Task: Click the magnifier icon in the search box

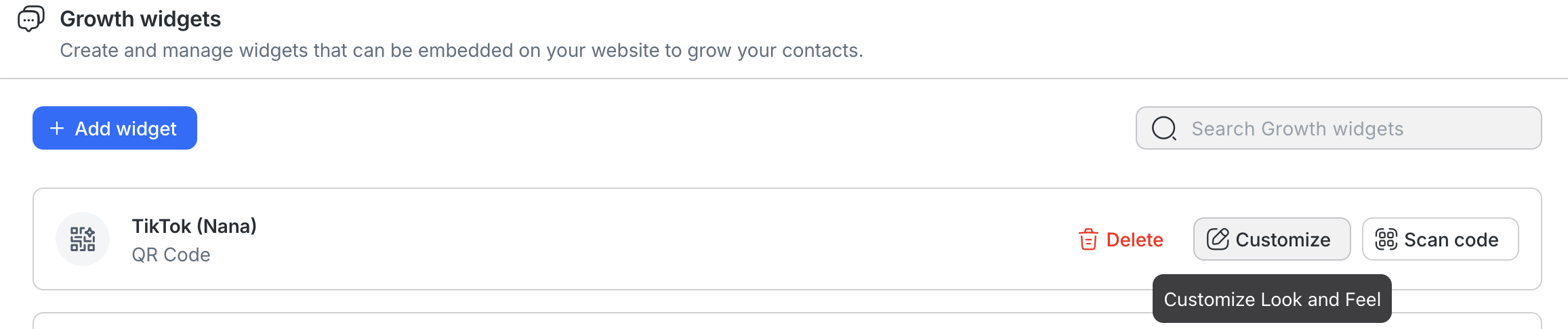Action: (1164, 129)
